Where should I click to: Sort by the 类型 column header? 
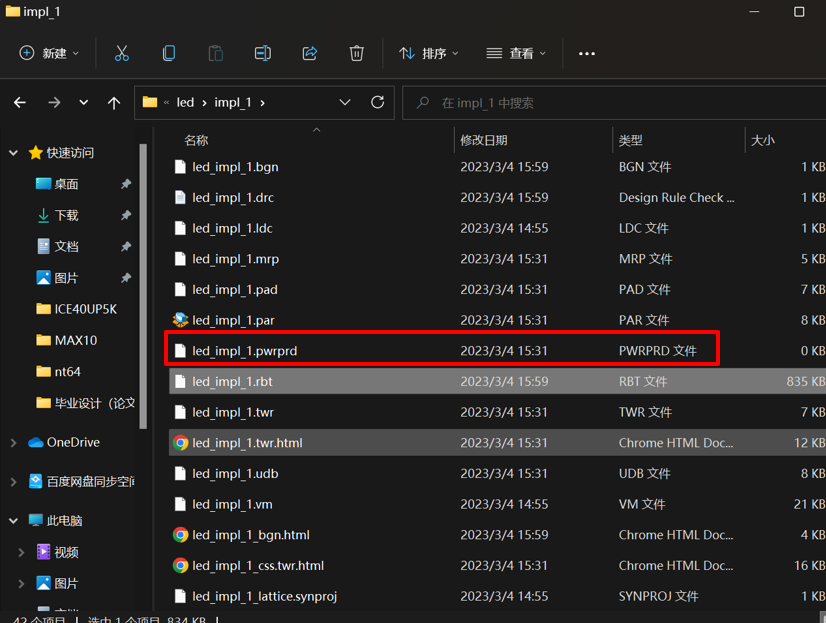click(x=631, y=141)
